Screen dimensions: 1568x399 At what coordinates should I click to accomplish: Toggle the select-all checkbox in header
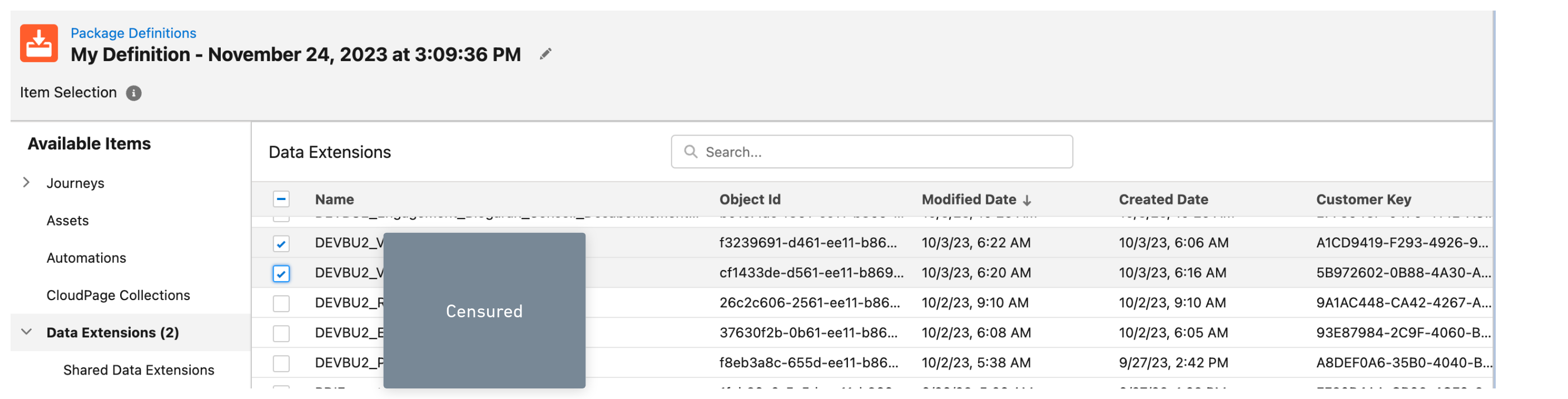point(281,199)
